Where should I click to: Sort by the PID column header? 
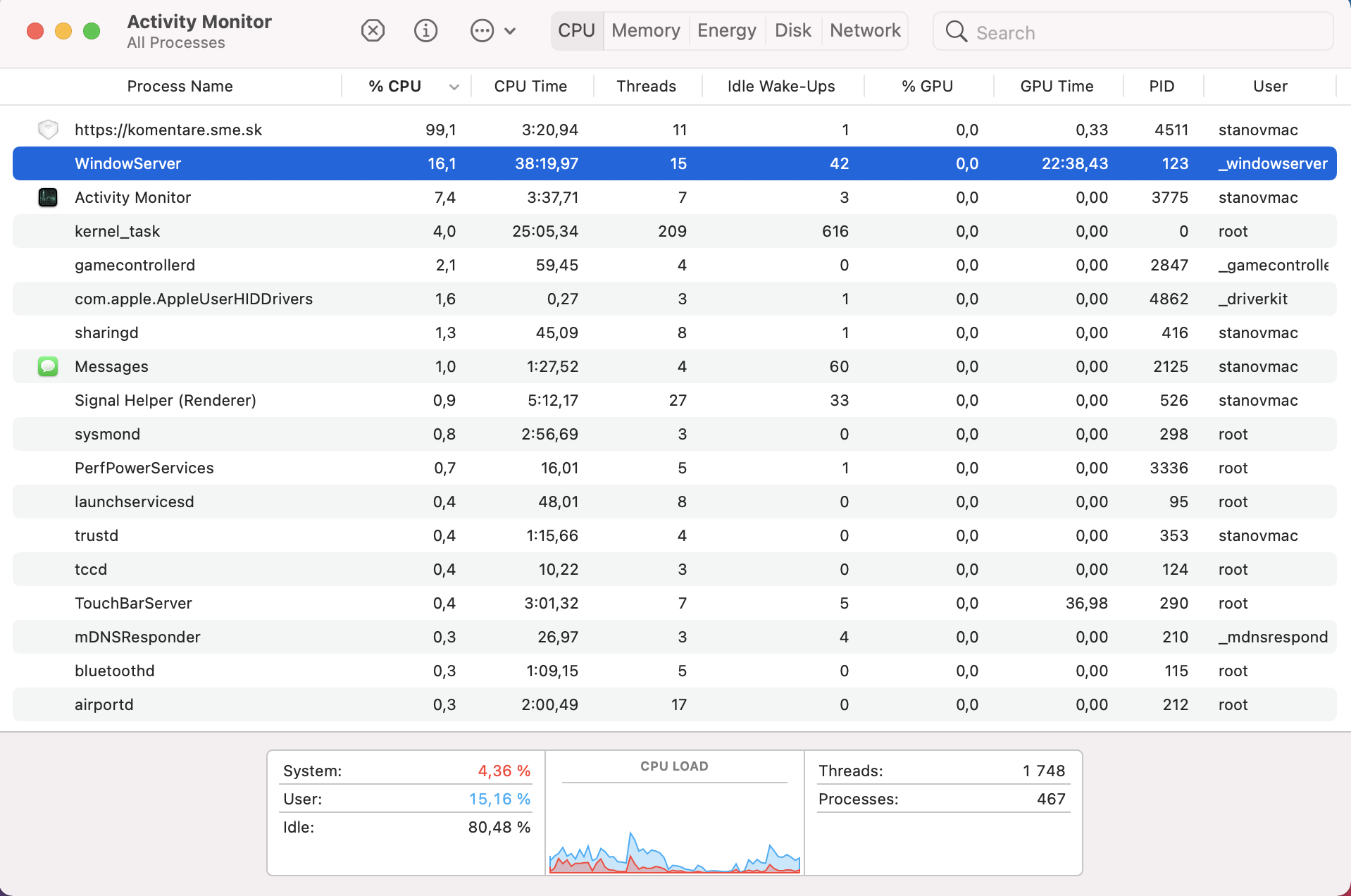[1162, 87]
